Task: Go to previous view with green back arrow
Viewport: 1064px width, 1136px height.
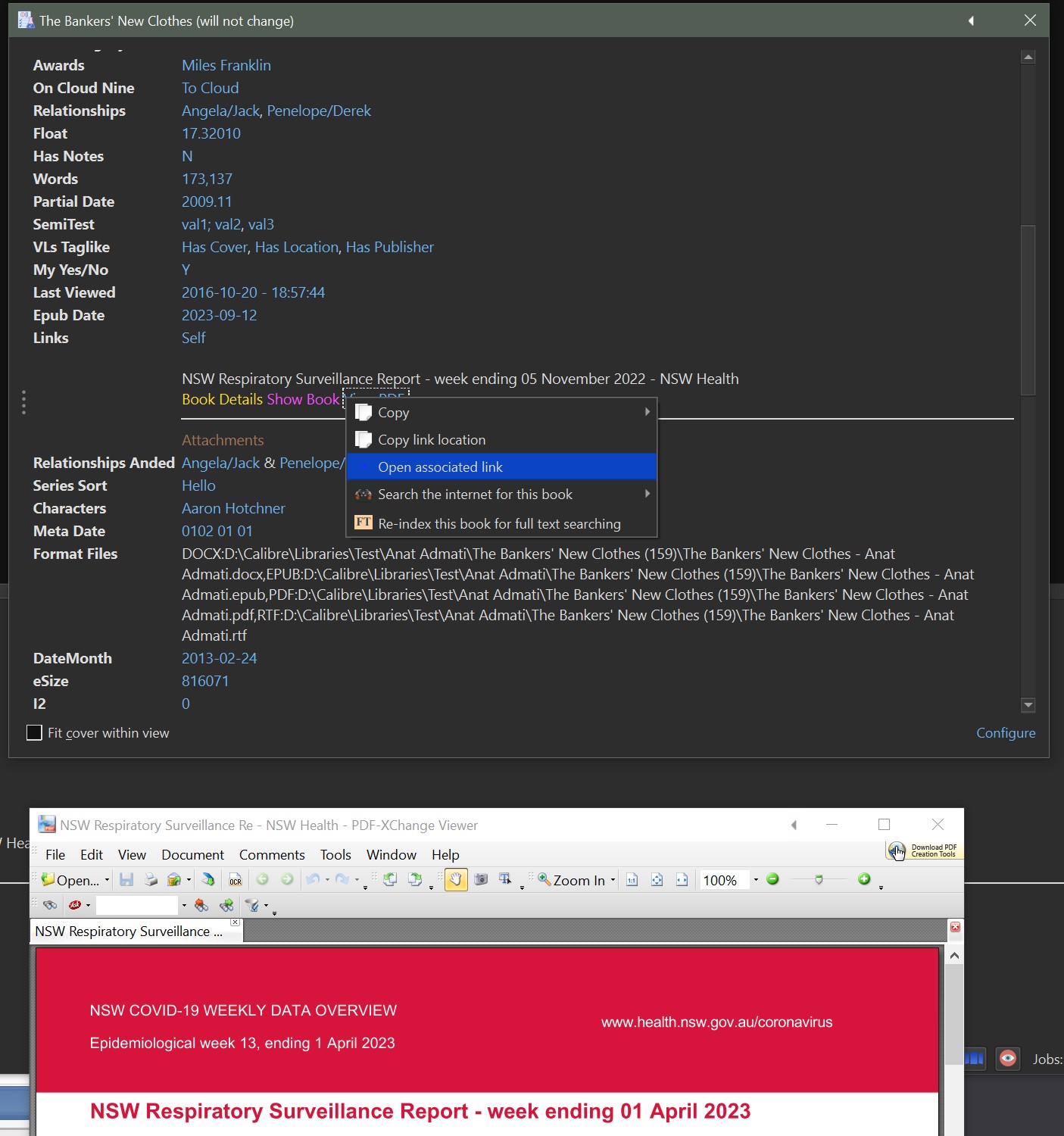Action: coord(263,879)
